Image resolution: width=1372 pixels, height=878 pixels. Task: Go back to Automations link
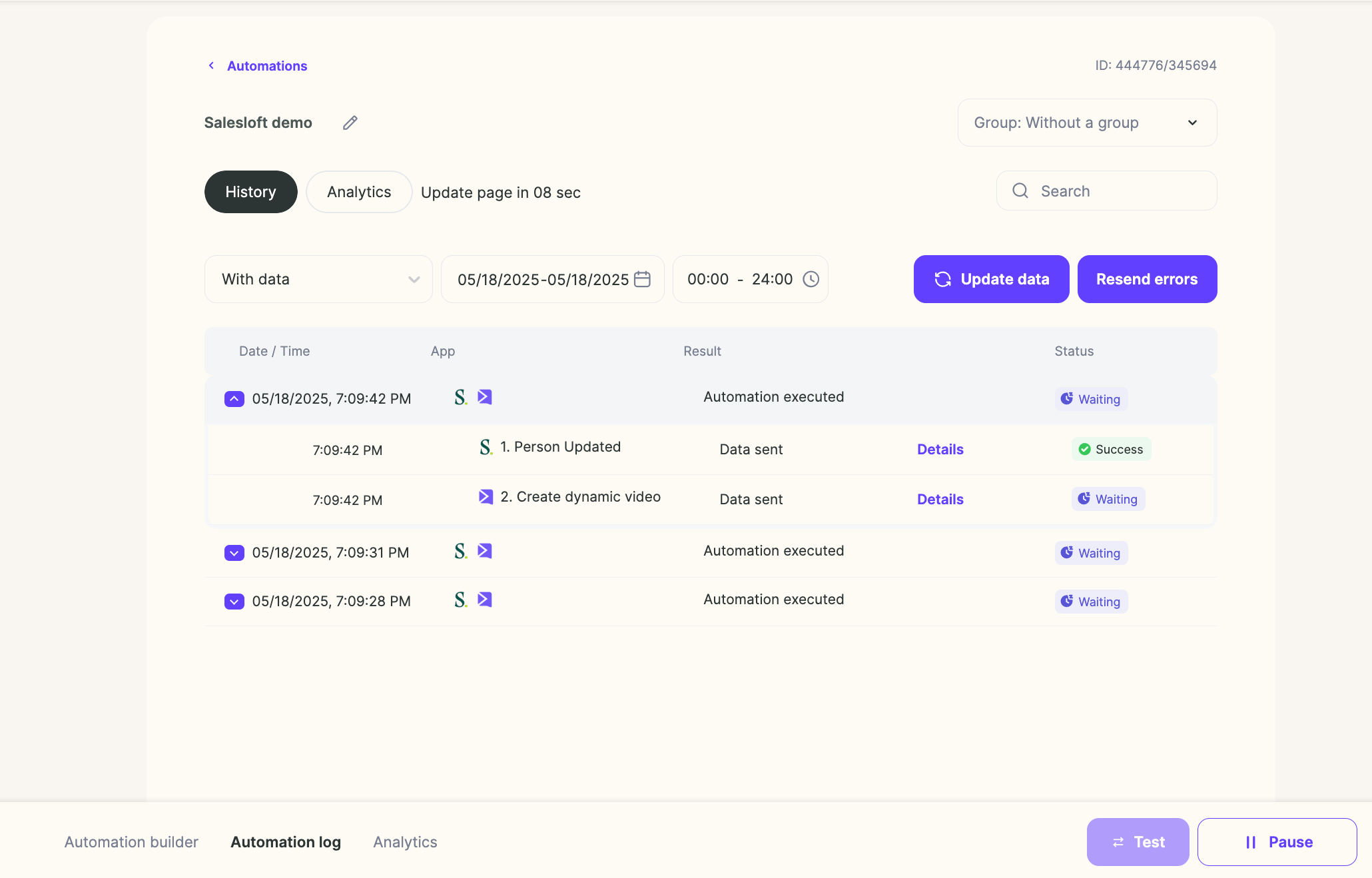[x=267, y=66]
